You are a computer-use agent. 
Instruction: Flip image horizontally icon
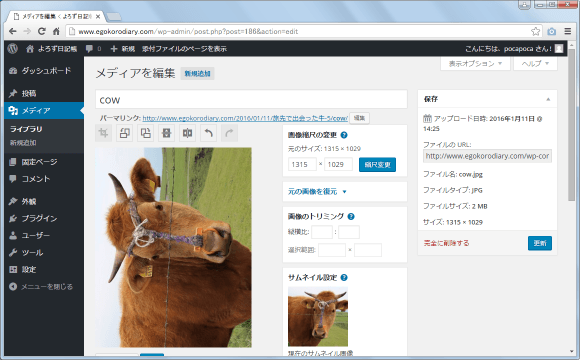[x=188, y=133]
